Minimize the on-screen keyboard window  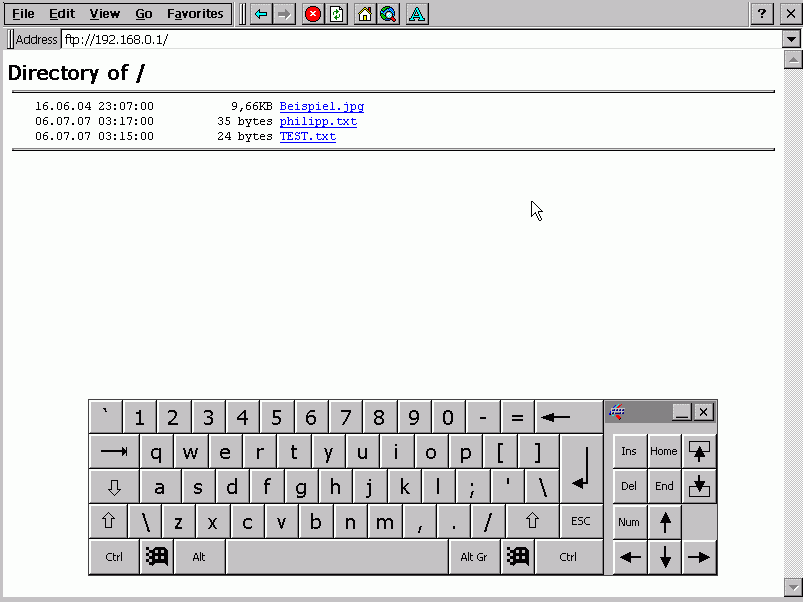(x=682, y=412)
